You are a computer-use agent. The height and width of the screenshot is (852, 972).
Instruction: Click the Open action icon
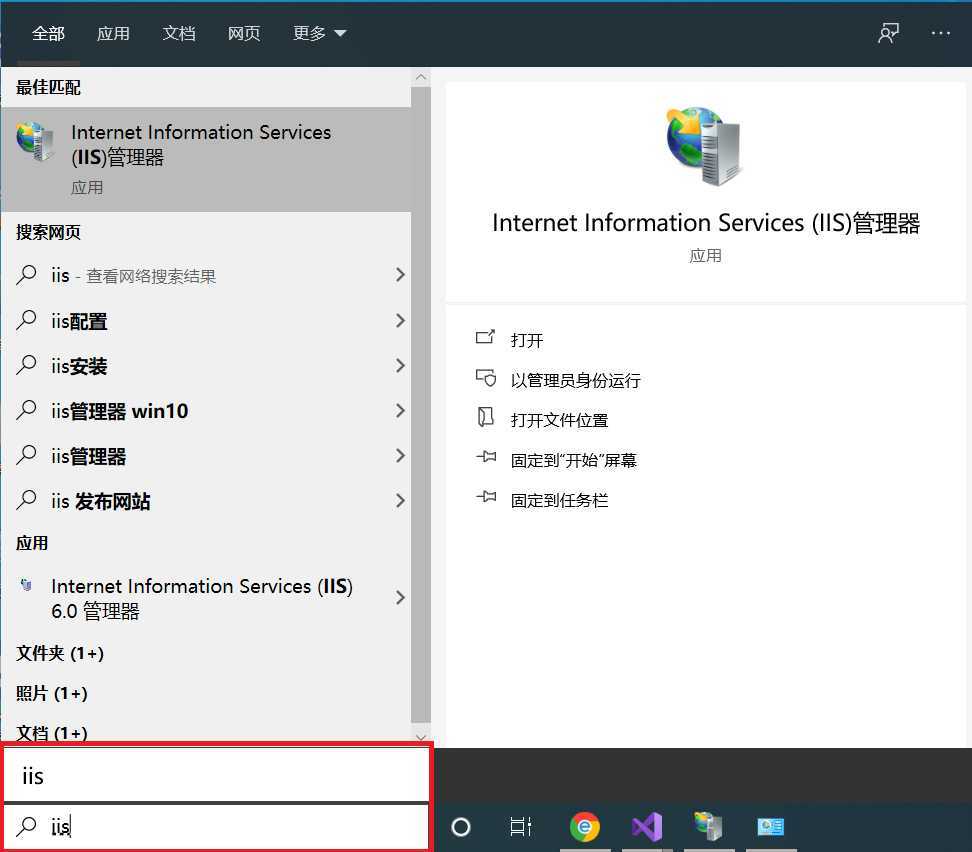coord(485,337)
